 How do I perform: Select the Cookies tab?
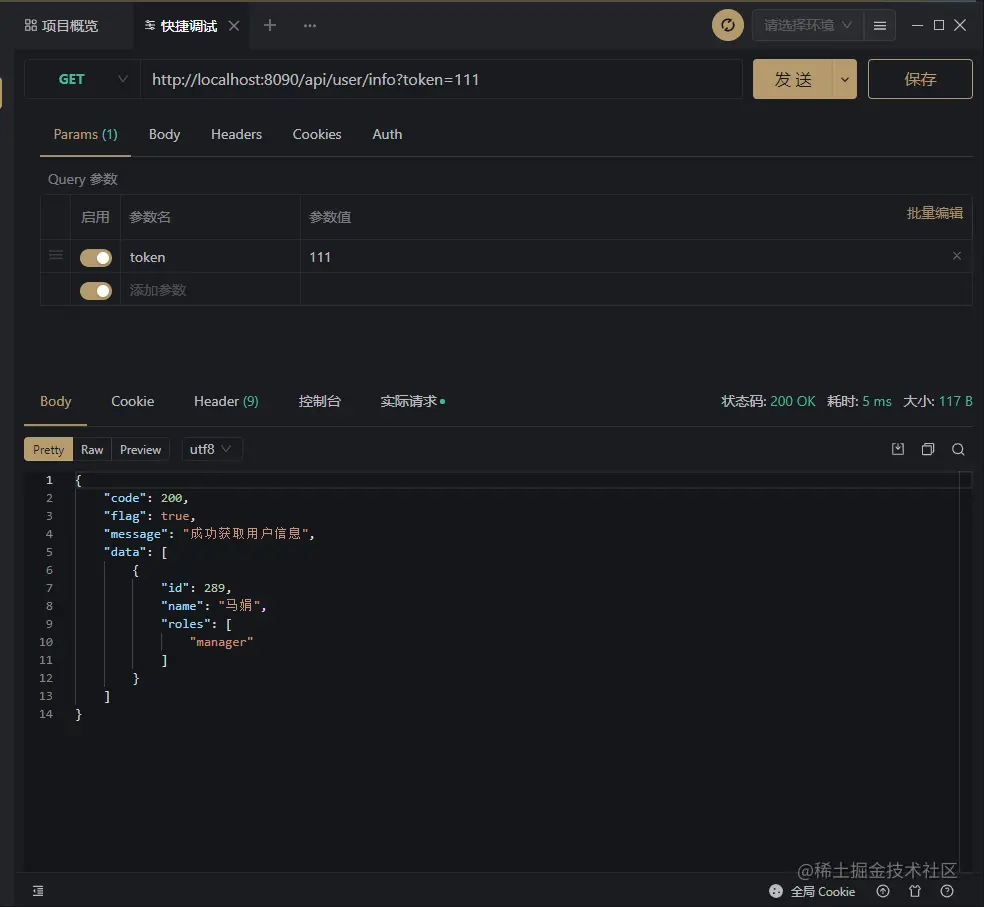(317, 134)
